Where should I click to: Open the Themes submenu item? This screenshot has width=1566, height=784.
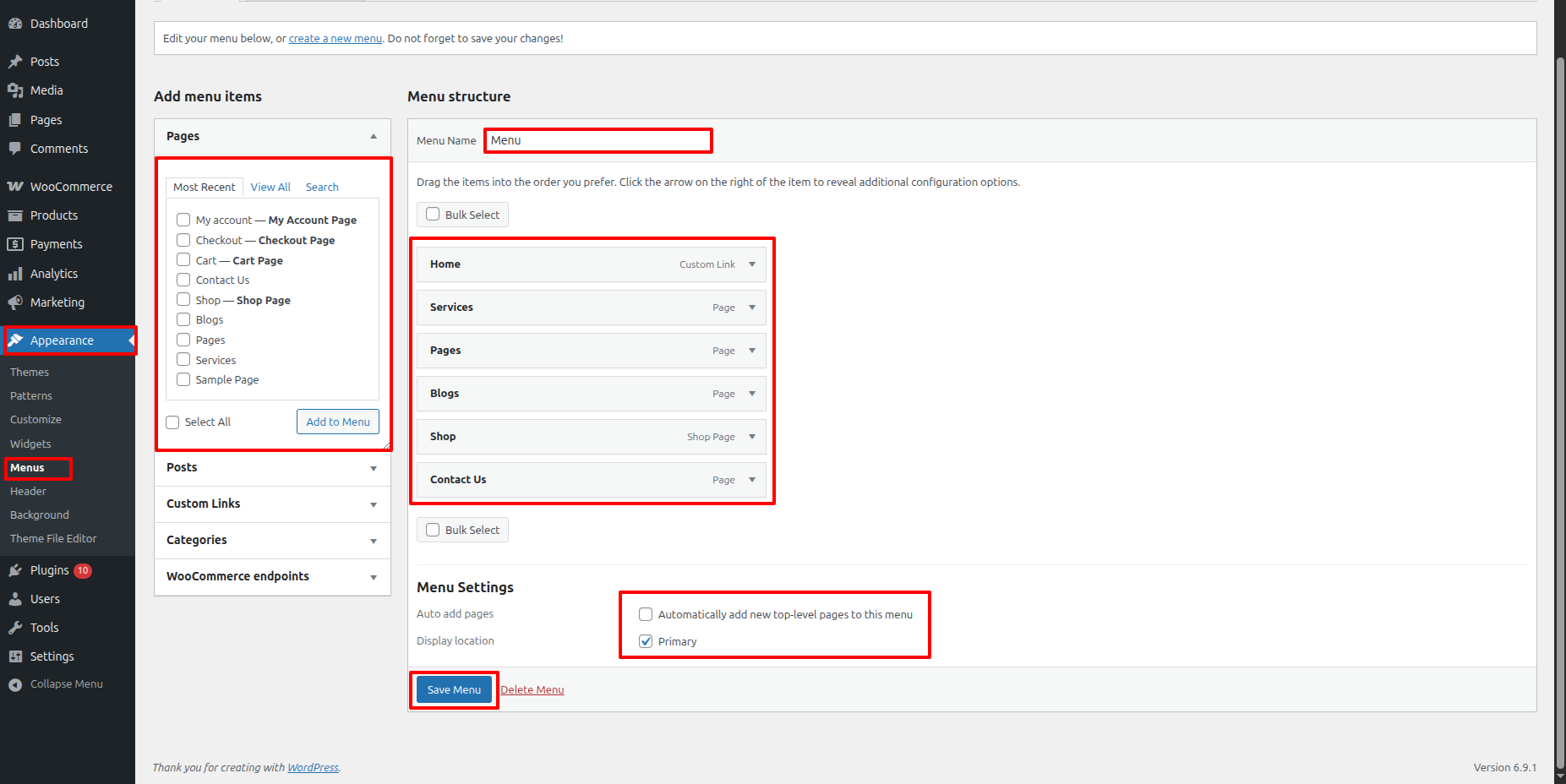(x=30, y=372)
